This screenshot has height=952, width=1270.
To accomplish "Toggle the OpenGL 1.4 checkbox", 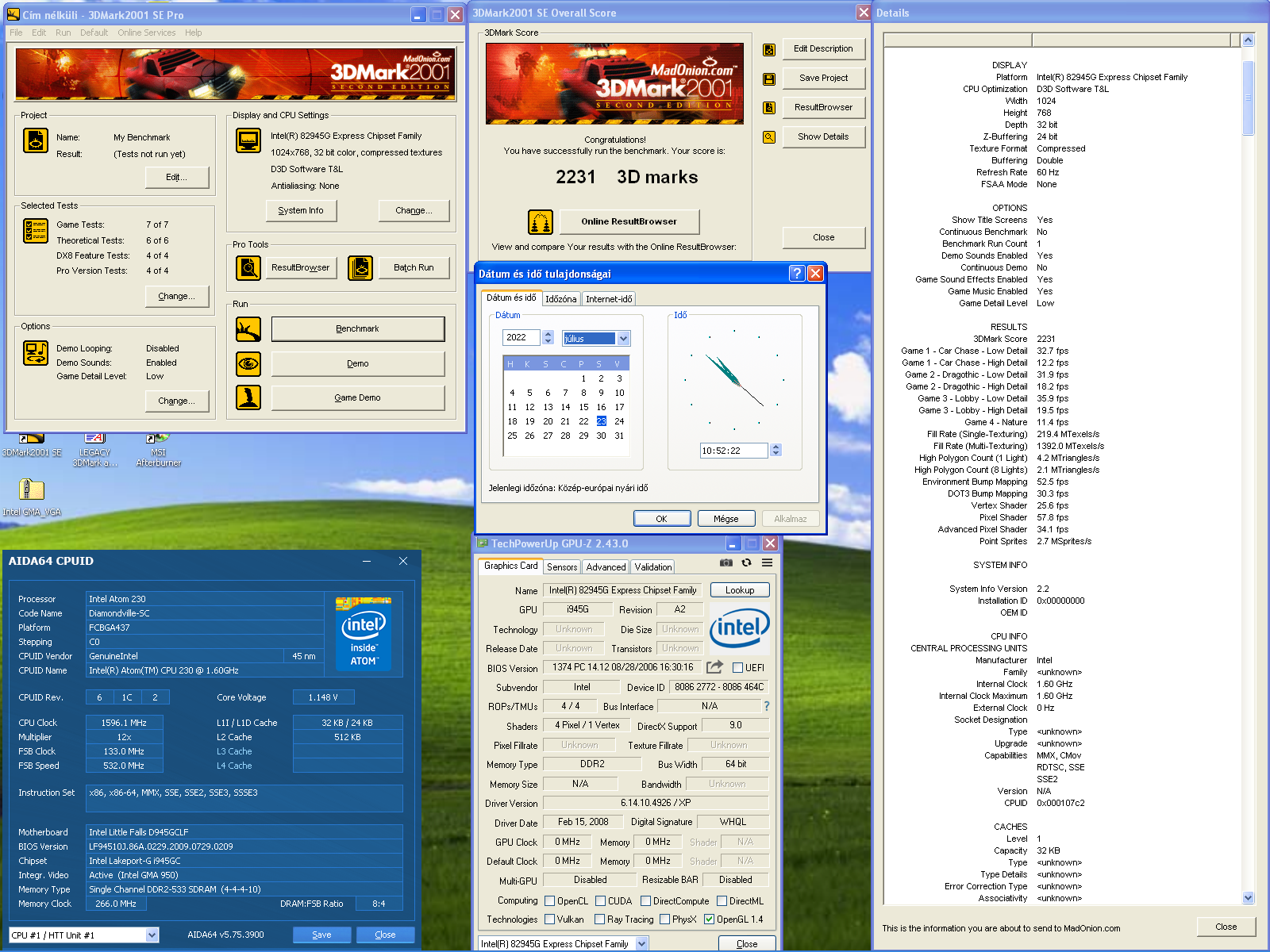I will tap(709, 919).
